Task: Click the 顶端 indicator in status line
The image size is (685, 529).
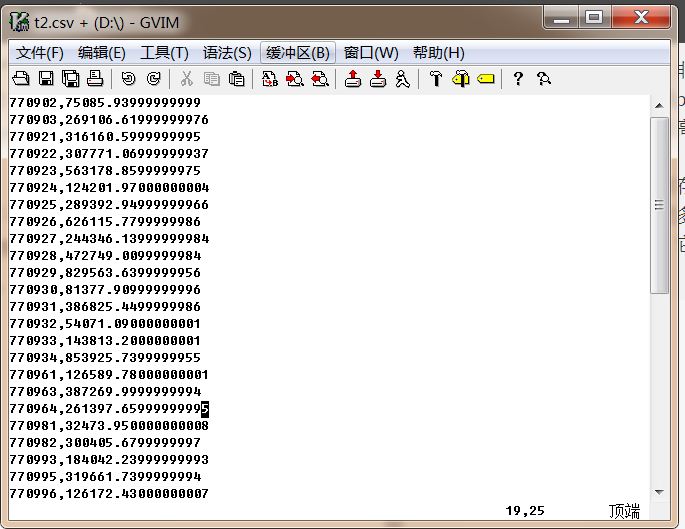Action: (x=624, y=511)
